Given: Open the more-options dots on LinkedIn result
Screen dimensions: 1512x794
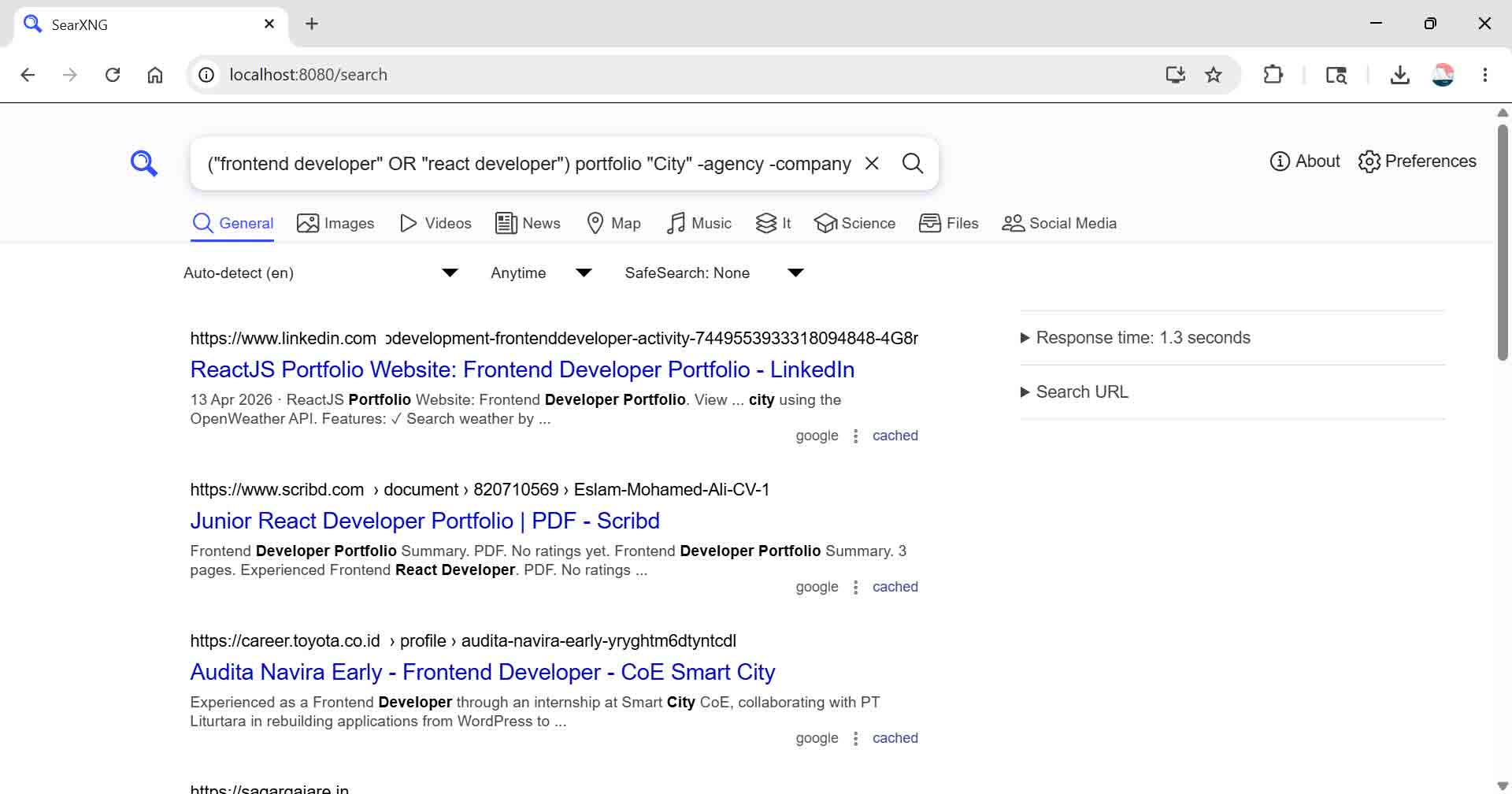Looking at the screenshot, I should 855,436.
